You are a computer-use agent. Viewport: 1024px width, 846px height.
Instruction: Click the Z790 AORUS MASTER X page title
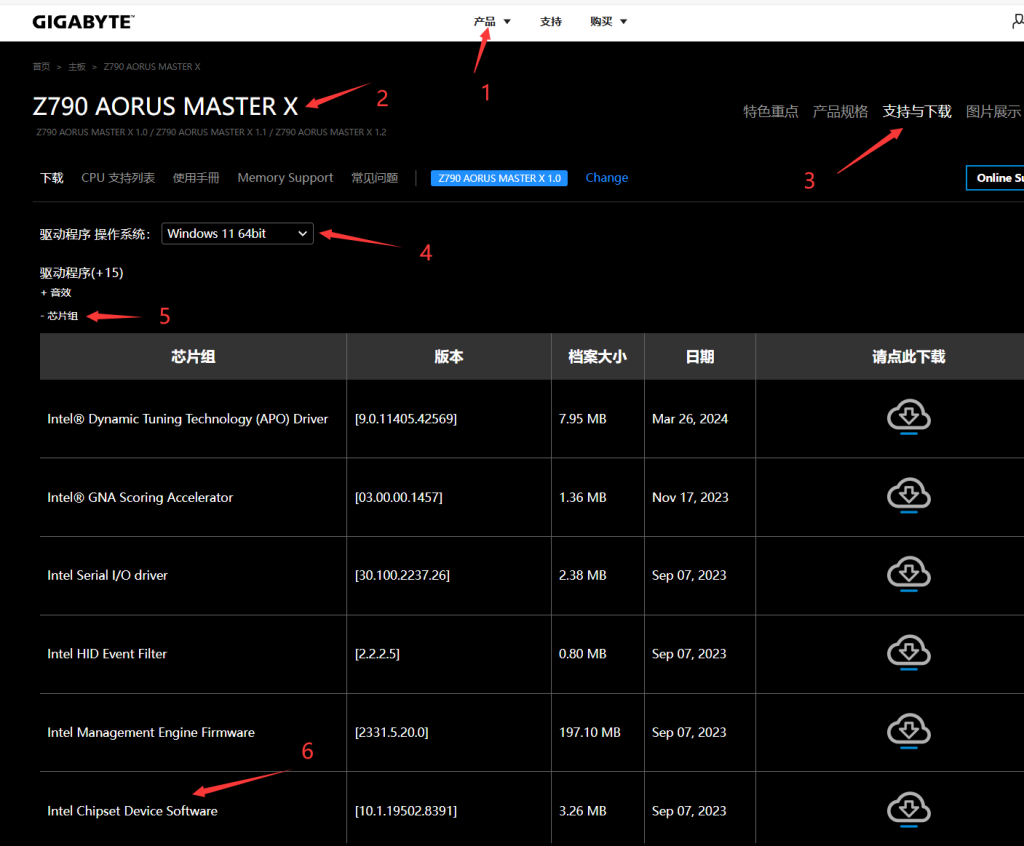(165, 106)
